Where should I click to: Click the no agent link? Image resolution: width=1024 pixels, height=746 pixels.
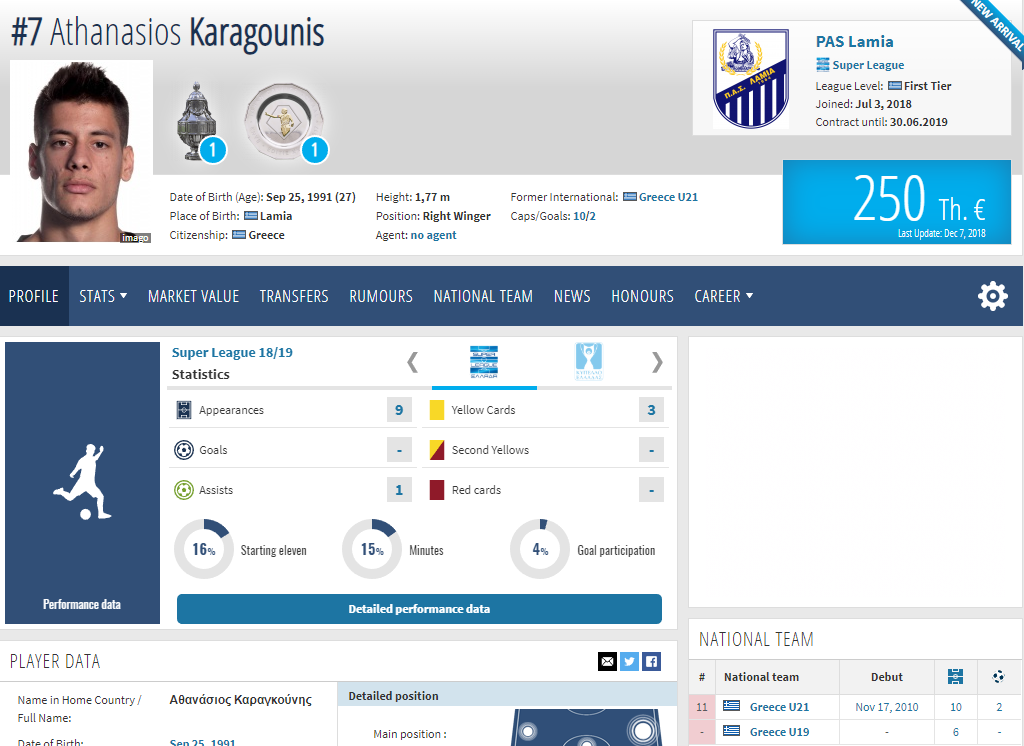point(434,235)
